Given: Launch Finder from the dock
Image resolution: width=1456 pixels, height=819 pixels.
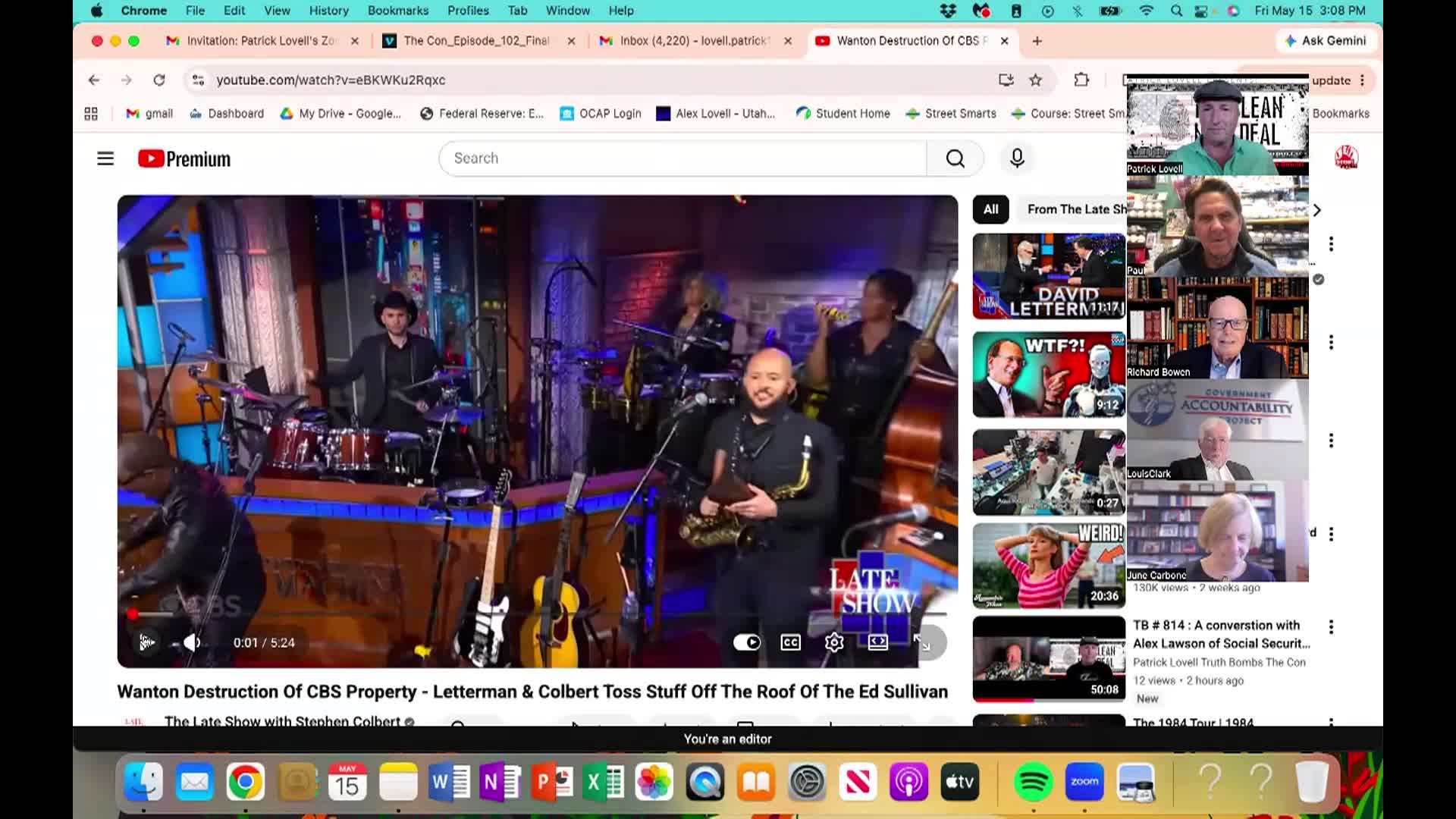Looking at the screenshot, I should 144,782.
